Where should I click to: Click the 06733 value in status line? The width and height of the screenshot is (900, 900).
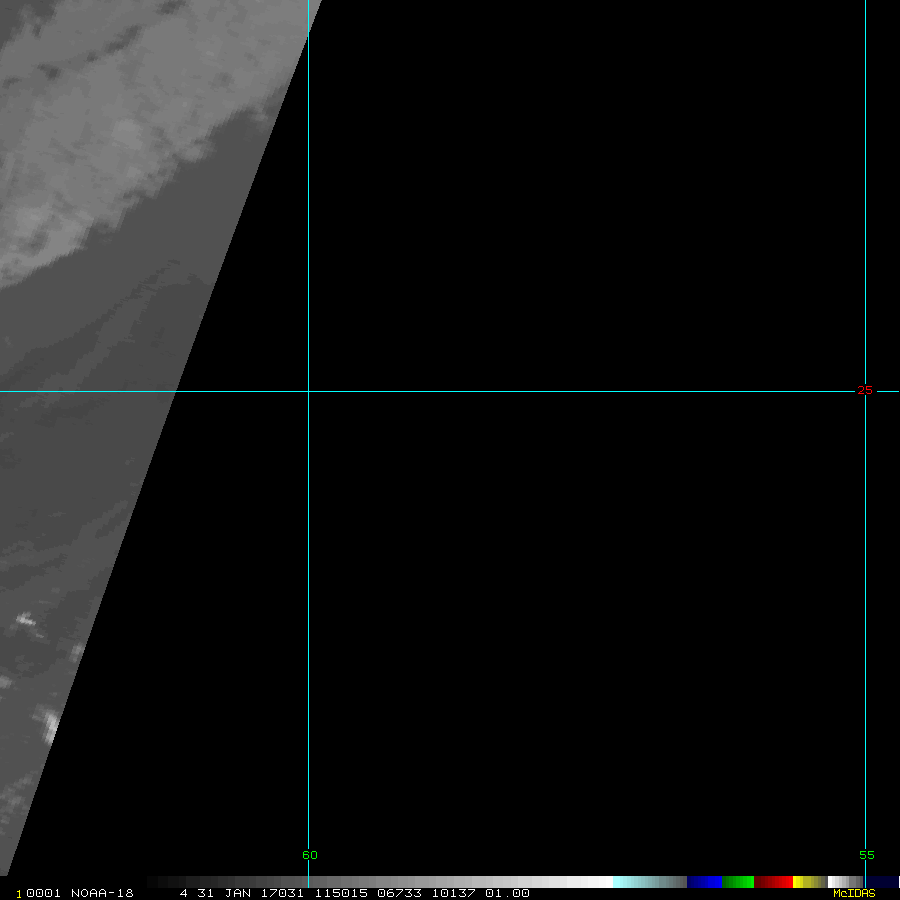pyautogui.click(x=399, y=893)
